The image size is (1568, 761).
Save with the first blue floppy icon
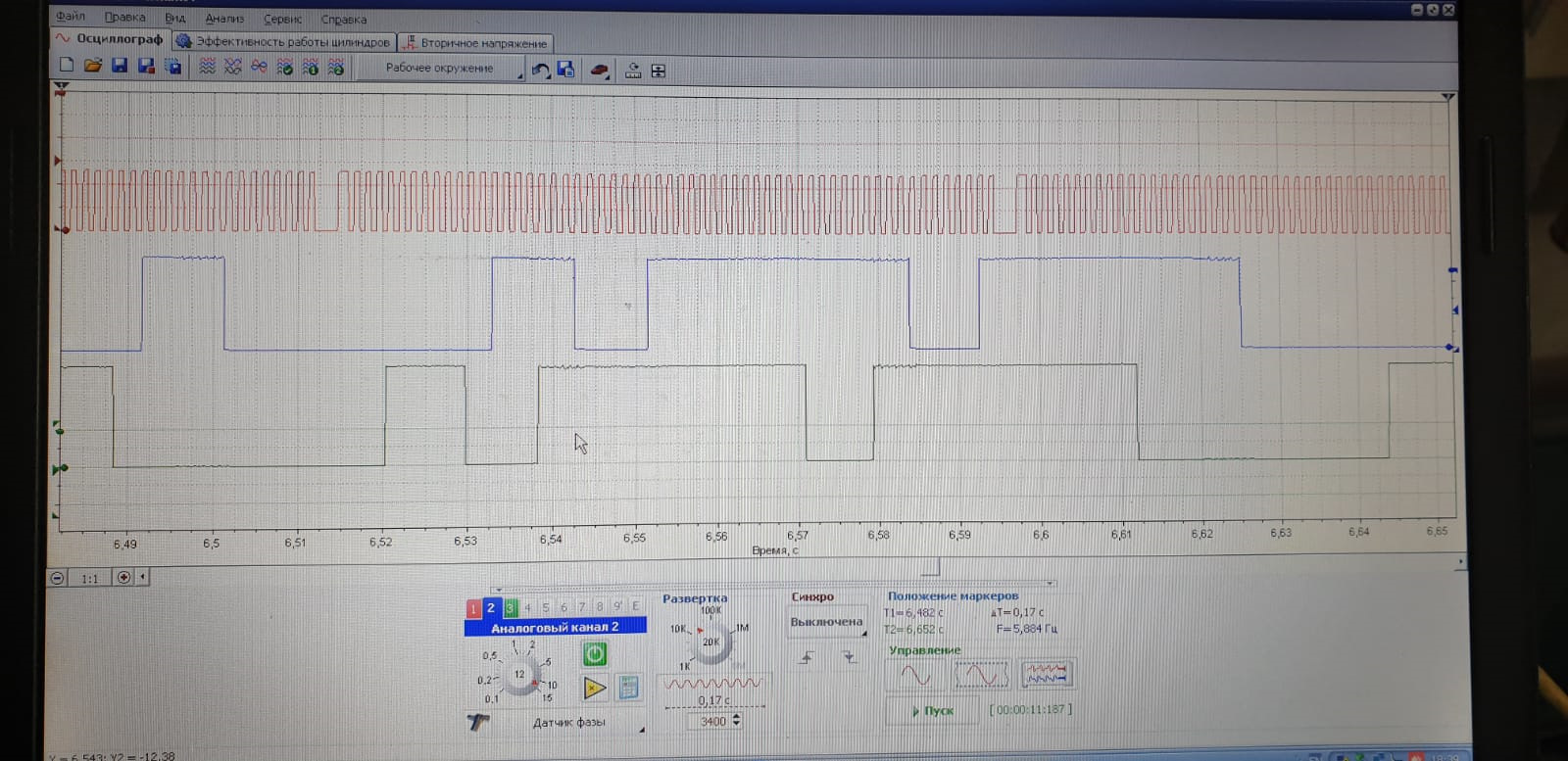(x=120, y=66)
